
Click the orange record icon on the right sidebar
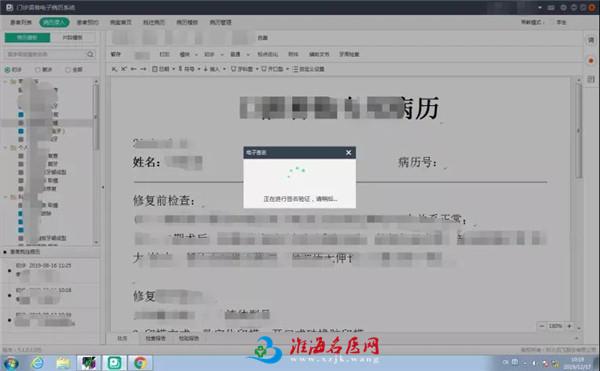pos(591,60)
